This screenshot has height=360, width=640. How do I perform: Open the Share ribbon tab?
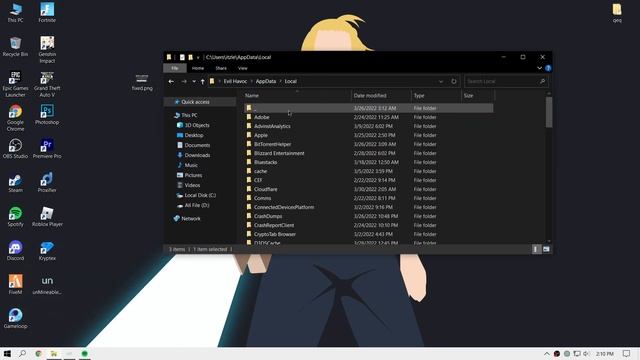(x=221, y=68)
